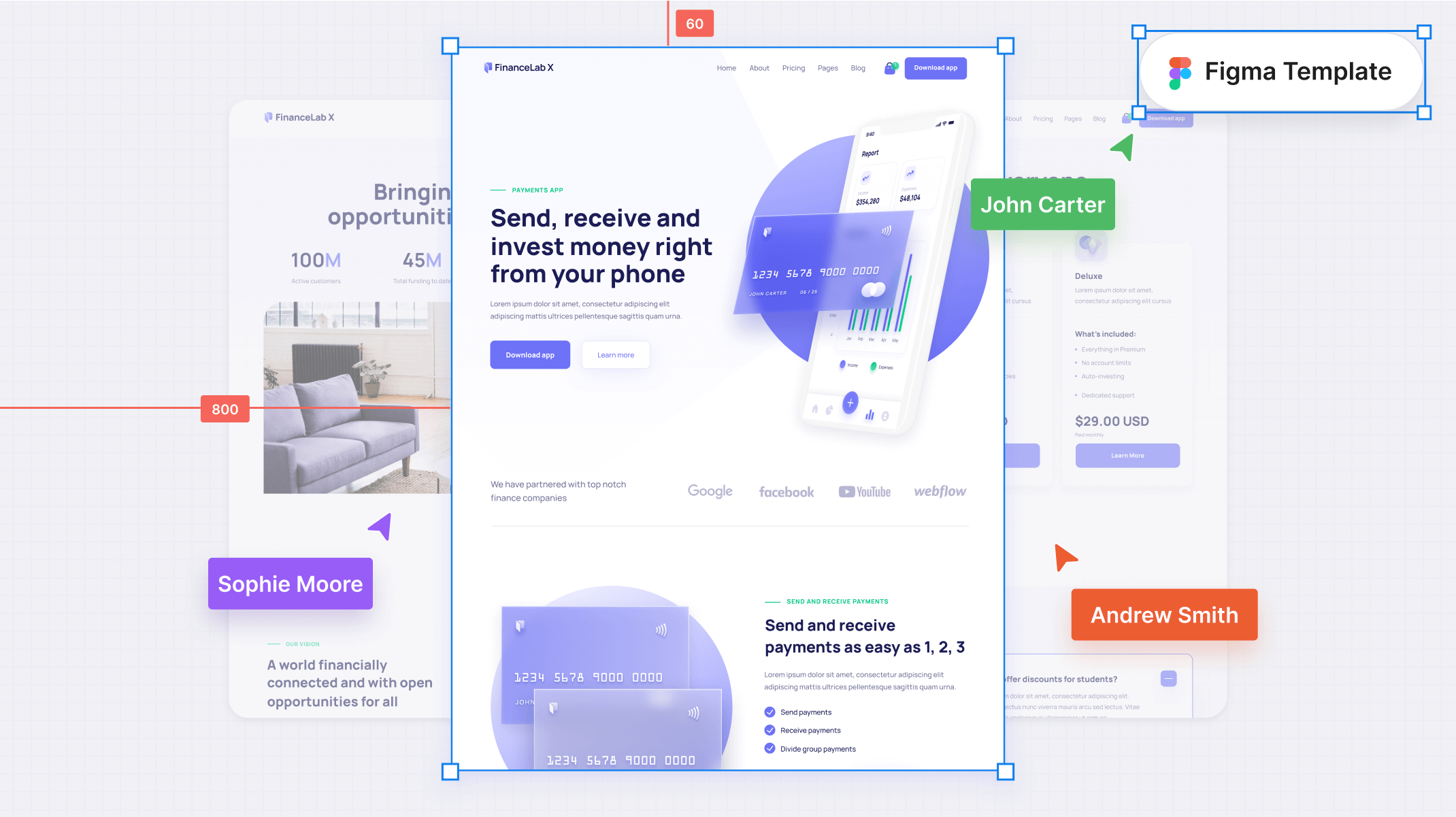Toggle Receive payments checkbox in feature list

[x=770, y=731]
